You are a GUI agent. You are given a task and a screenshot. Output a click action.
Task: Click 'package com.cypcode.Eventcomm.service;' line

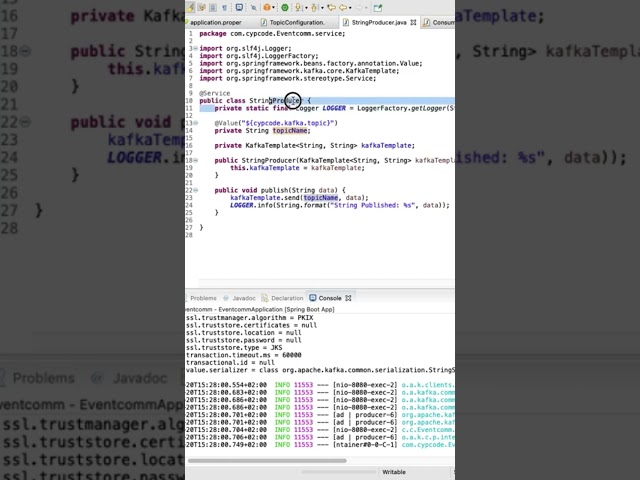click(272, 33)
